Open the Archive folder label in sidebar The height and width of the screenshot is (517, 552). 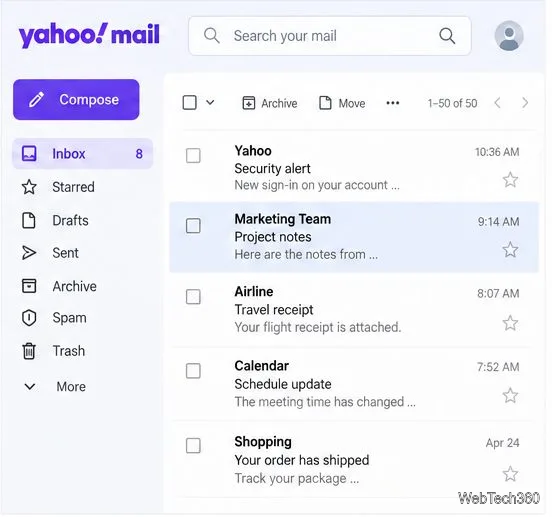click(74, 286)
